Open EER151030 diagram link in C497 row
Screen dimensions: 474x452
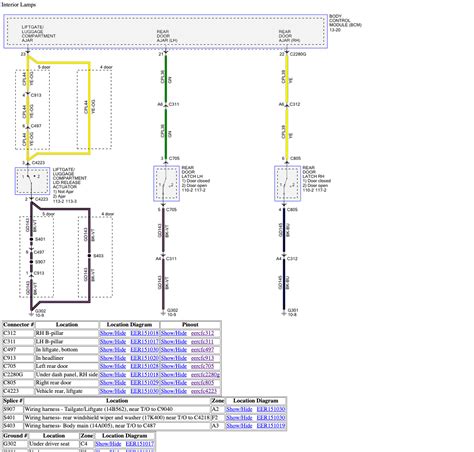[144, 350]
